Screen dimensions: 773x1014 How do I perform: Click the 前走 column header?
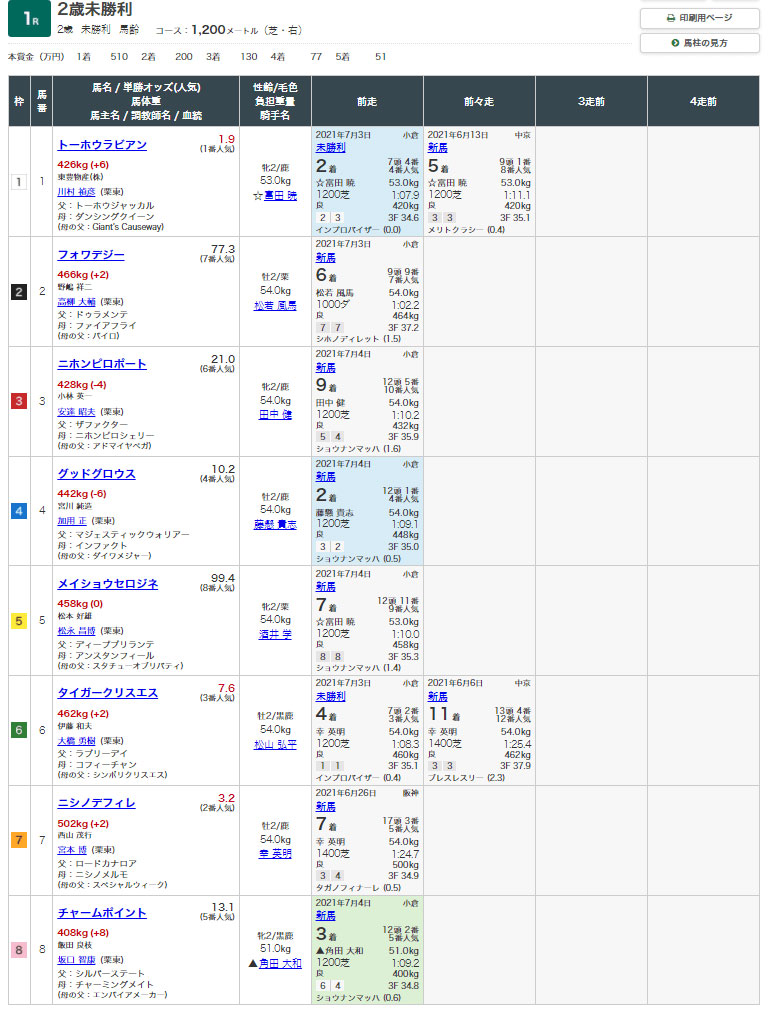(x=367, y=101)
